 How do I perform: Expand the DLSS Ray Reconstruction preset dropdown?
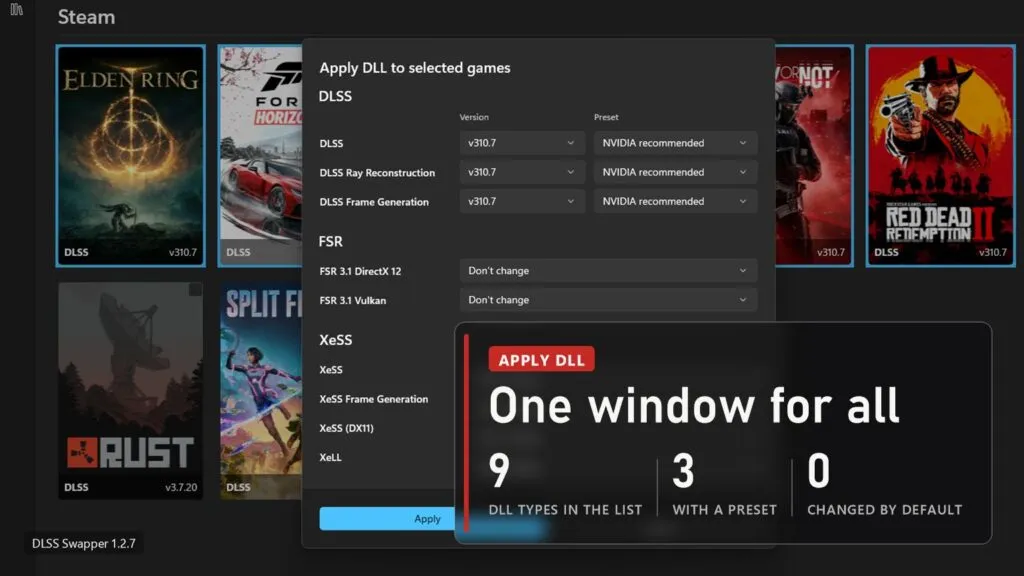click(x=675, y=172)
